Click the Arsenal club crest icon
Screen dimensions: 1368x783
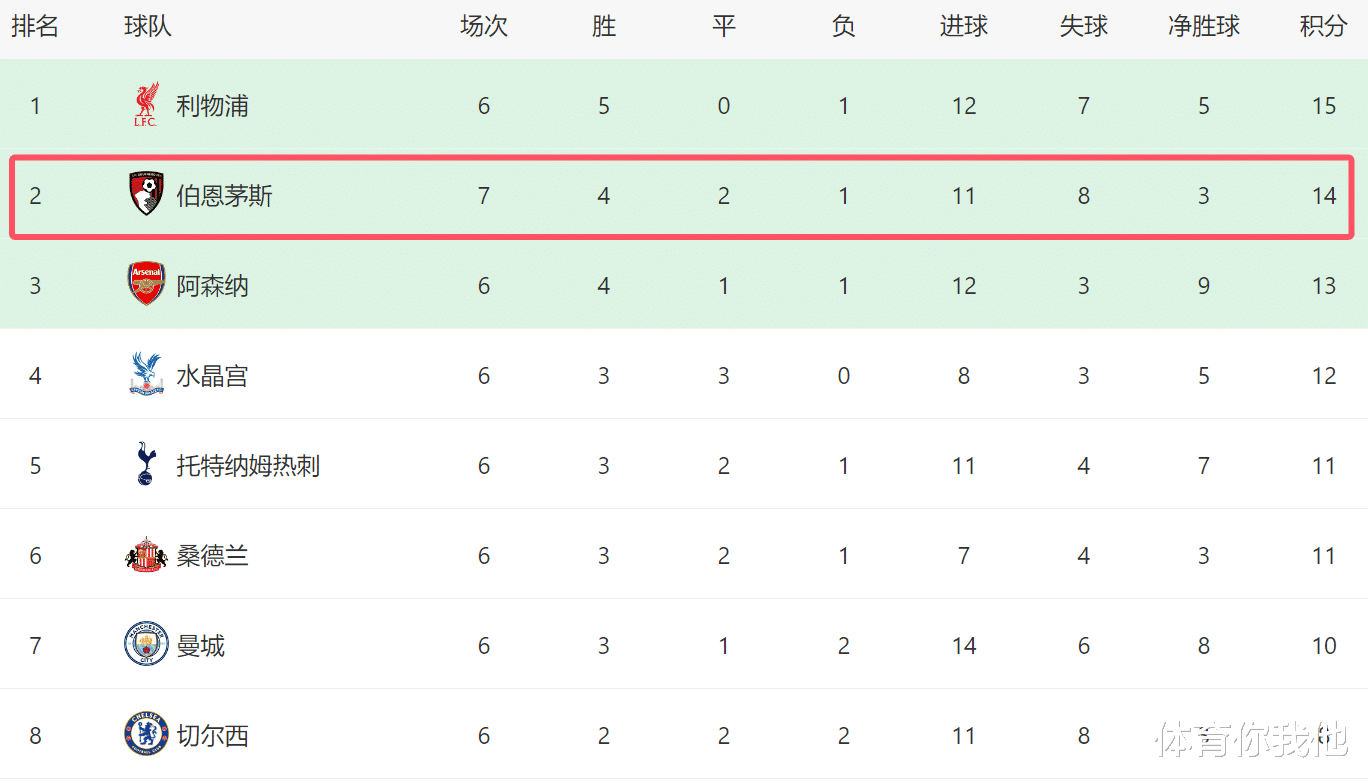[x=146, y=285]
